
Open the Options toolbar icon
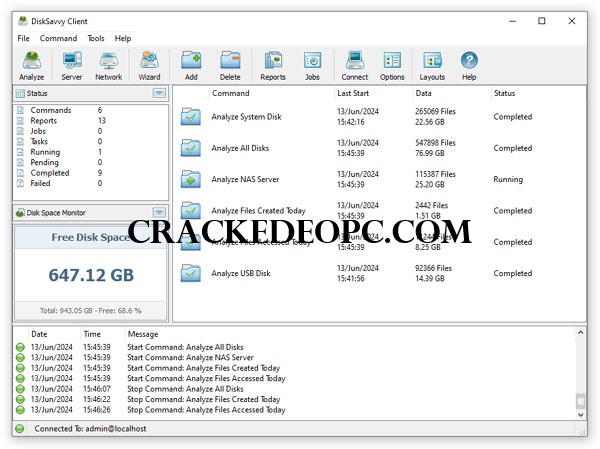[x=392, y=61]
